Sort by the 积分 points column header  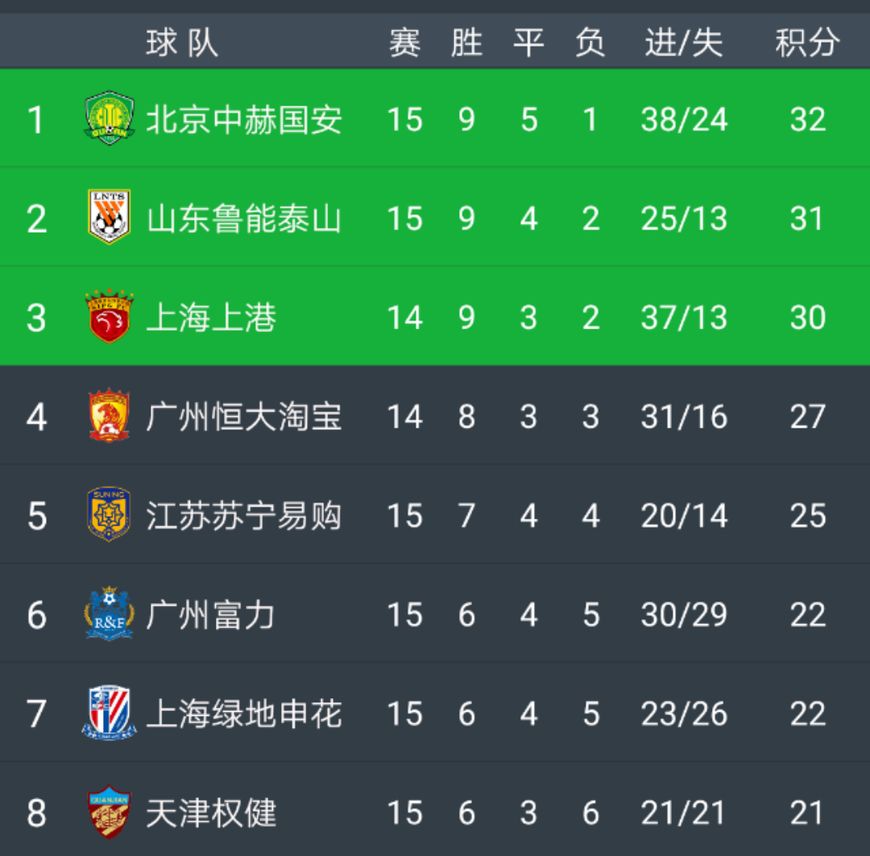click(807, 42)
